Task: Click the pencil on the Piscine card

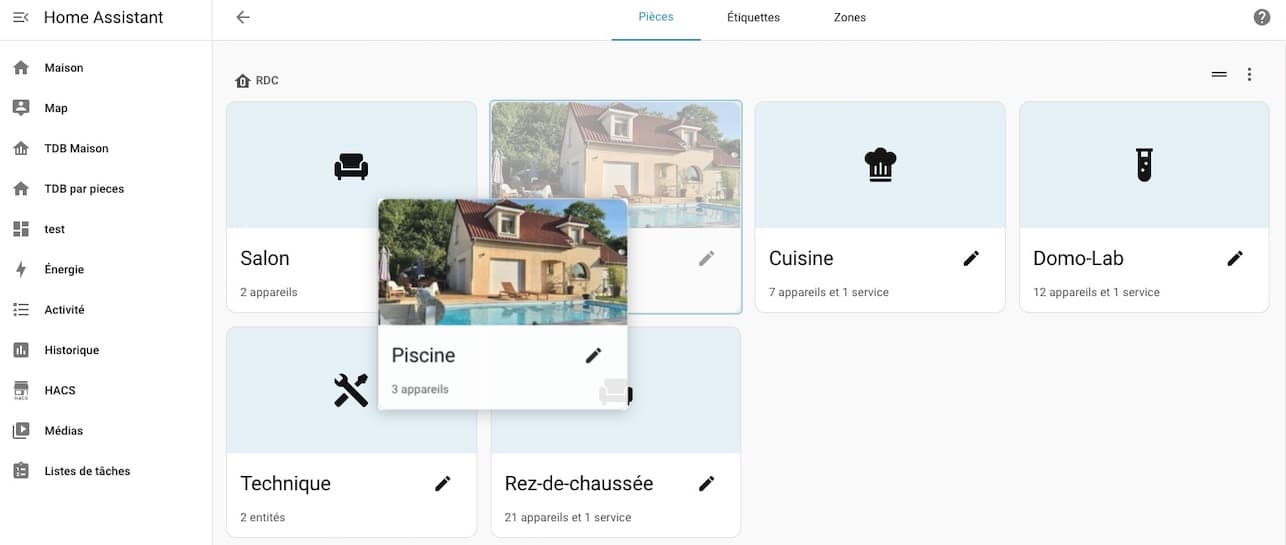Action: pos(594,355)
